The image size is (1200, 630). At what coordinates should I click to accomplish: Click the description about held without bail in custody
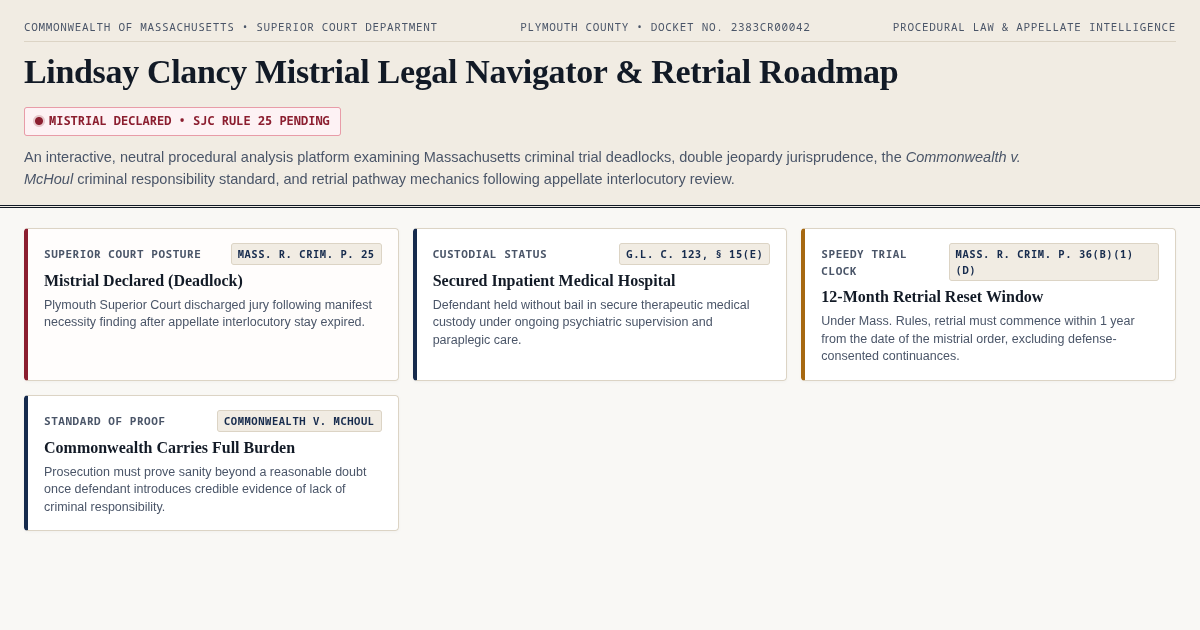pyautogui.click(x=591, y=322)
